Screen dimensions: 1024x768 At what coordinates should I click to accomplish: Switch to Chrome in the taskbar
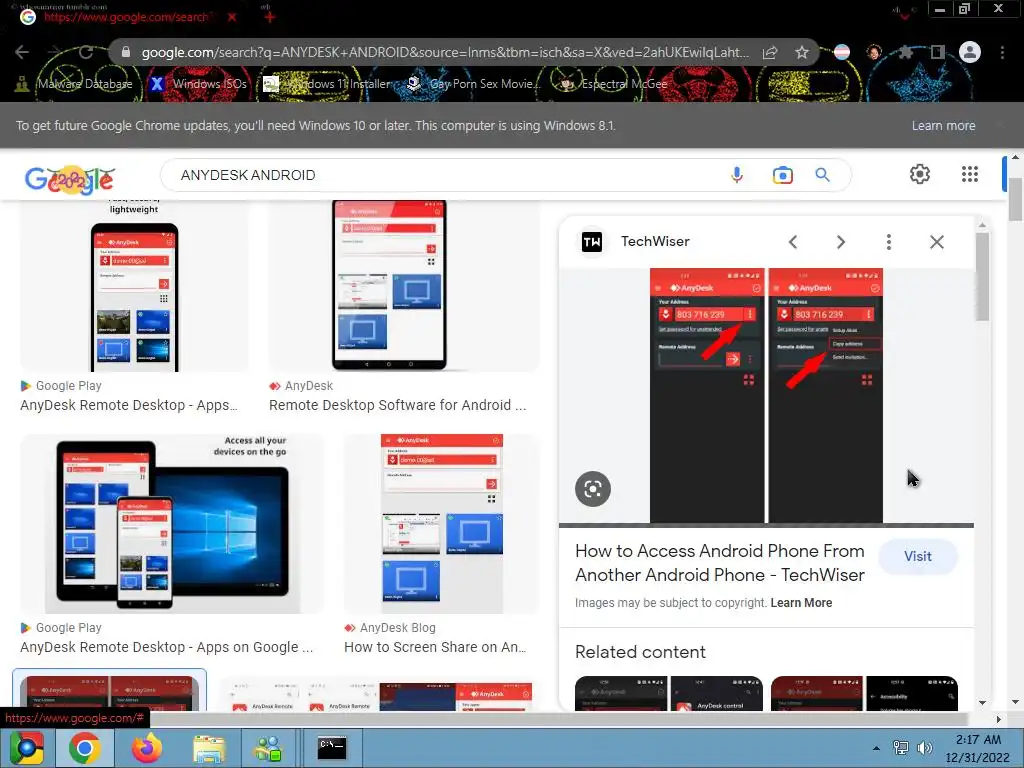coord(84,748)
